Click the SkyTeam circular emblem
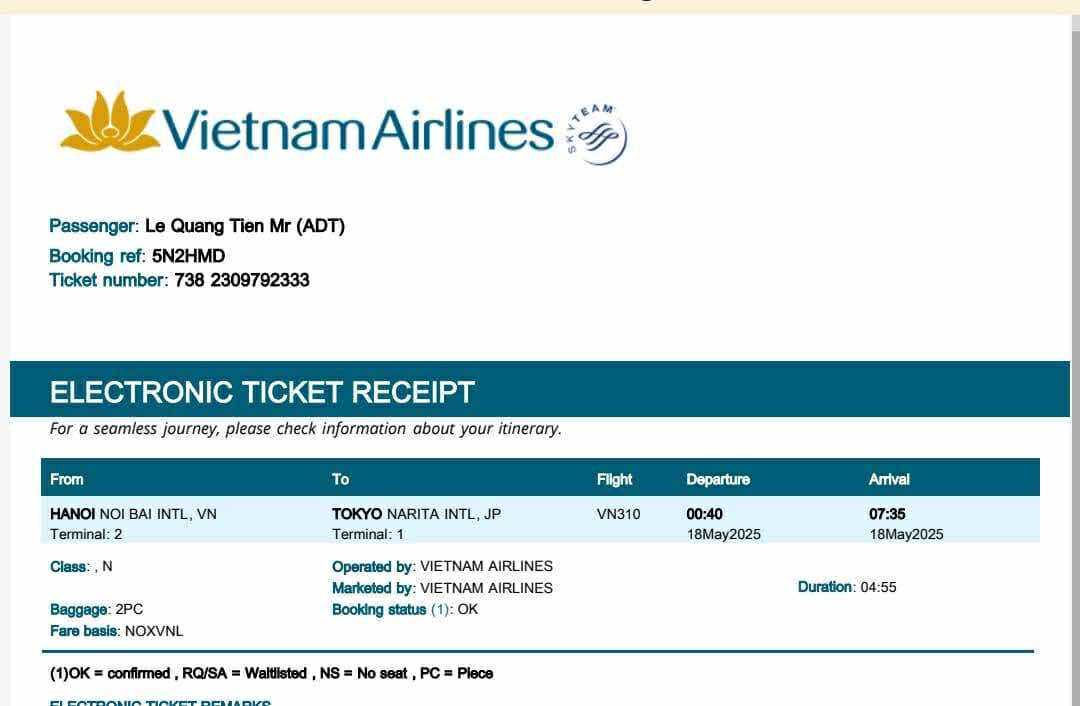Screen dimensions: 1080x706 click(598, 135)
